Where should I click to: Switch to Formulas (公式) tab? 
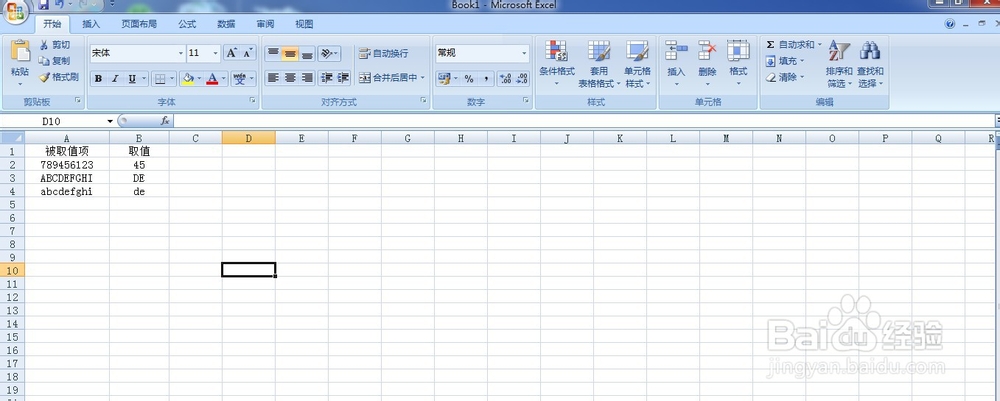[187, 24]
